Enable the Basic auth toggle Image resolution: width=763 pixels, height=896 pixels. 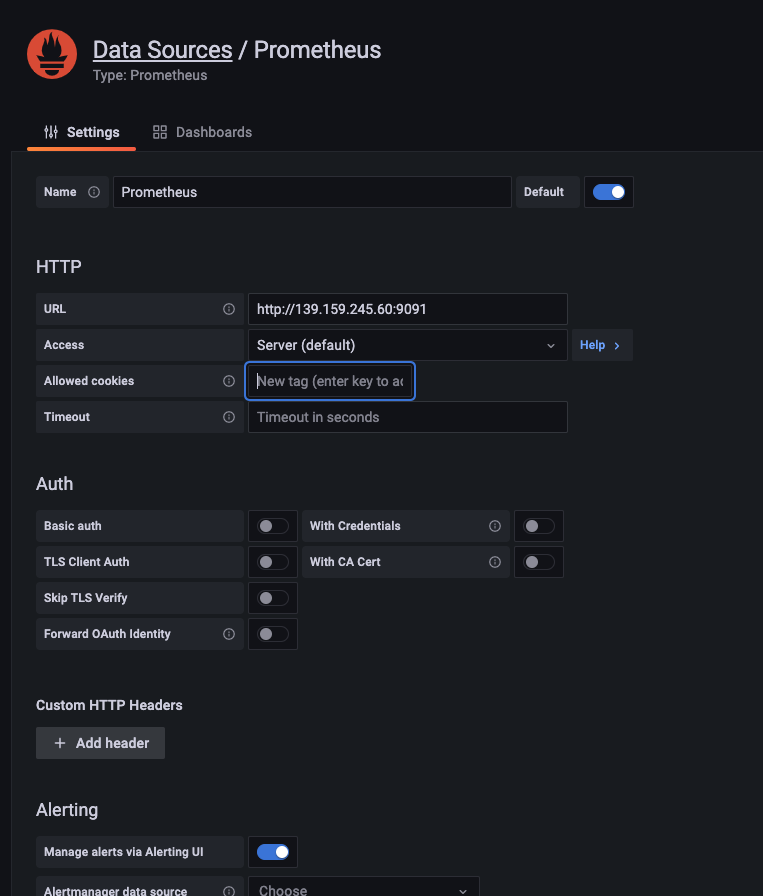(x=273, y=526)
